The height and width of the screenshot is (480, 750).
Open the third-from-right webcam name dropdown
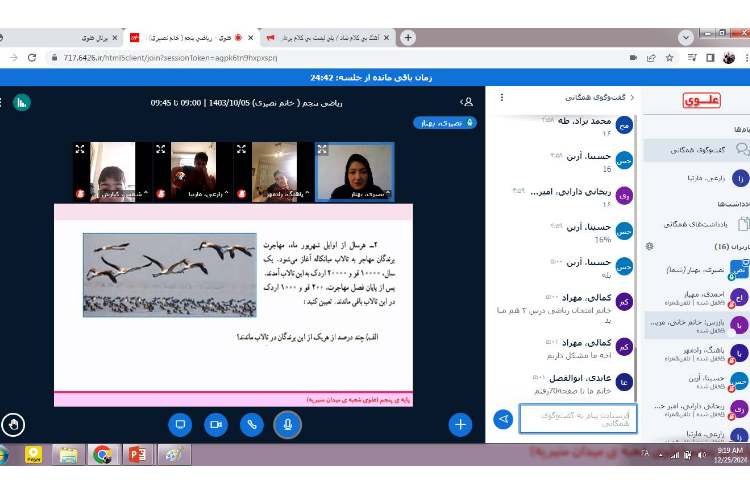pos(208,194)
